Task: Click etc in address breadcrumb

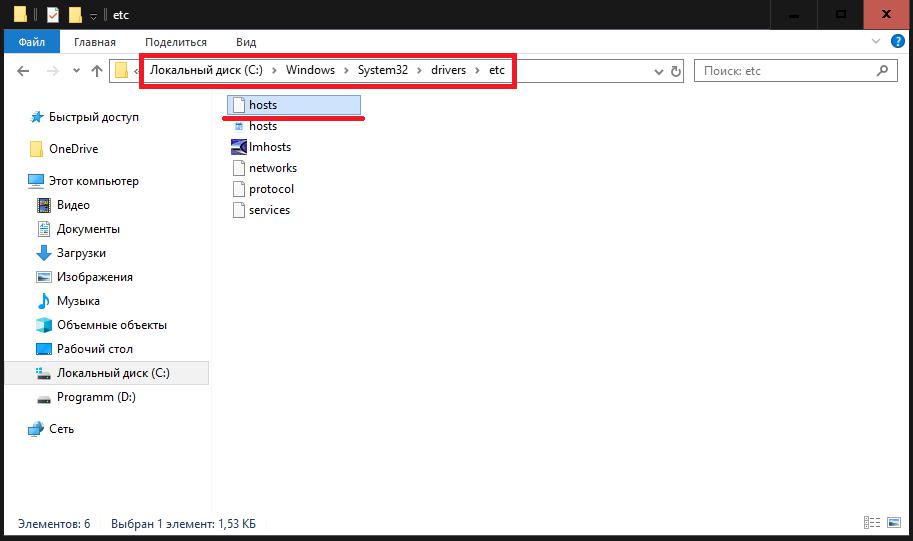Action: click(497, 70)
